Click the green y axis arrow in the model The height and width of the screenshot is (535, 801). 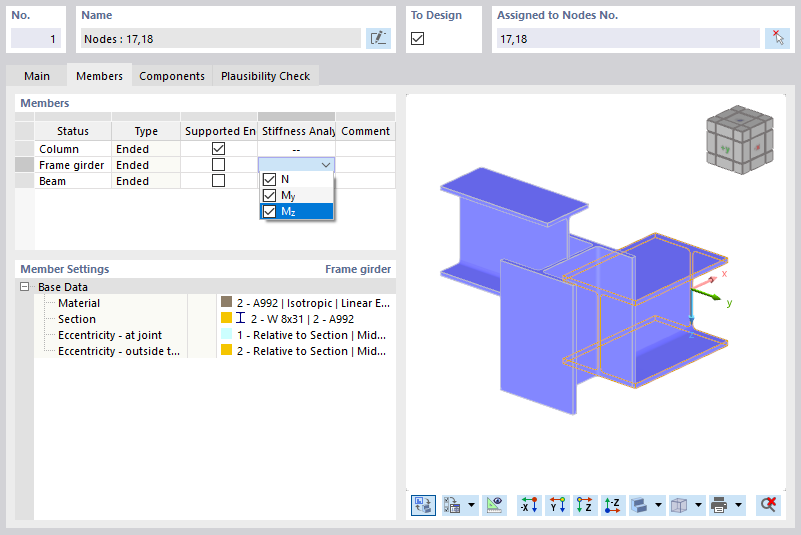point(707,294)
